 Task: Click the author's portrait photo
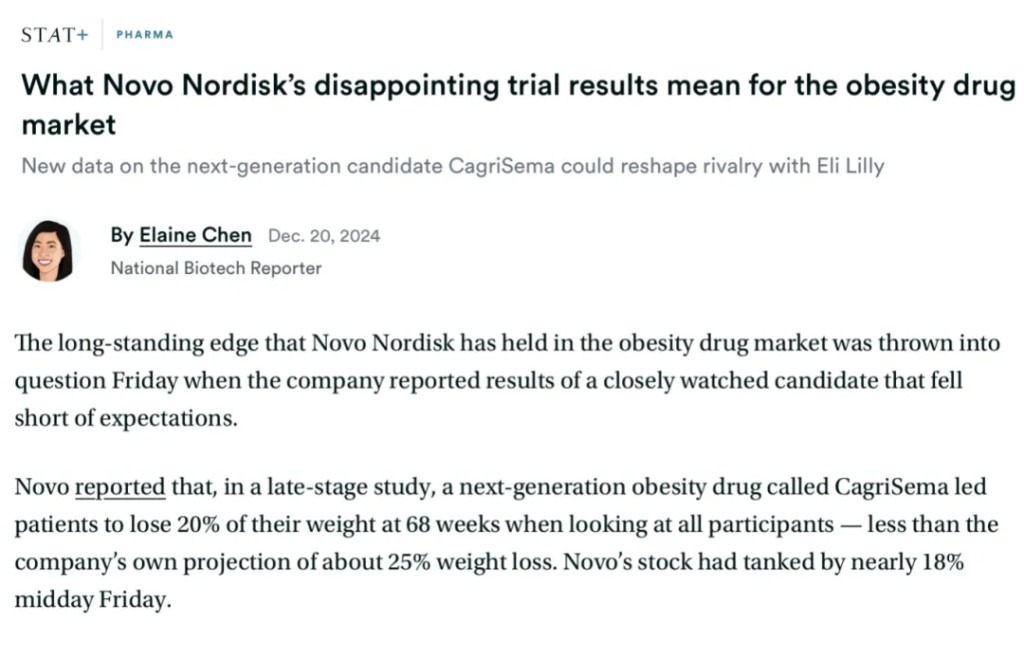(x=48, y=251)
